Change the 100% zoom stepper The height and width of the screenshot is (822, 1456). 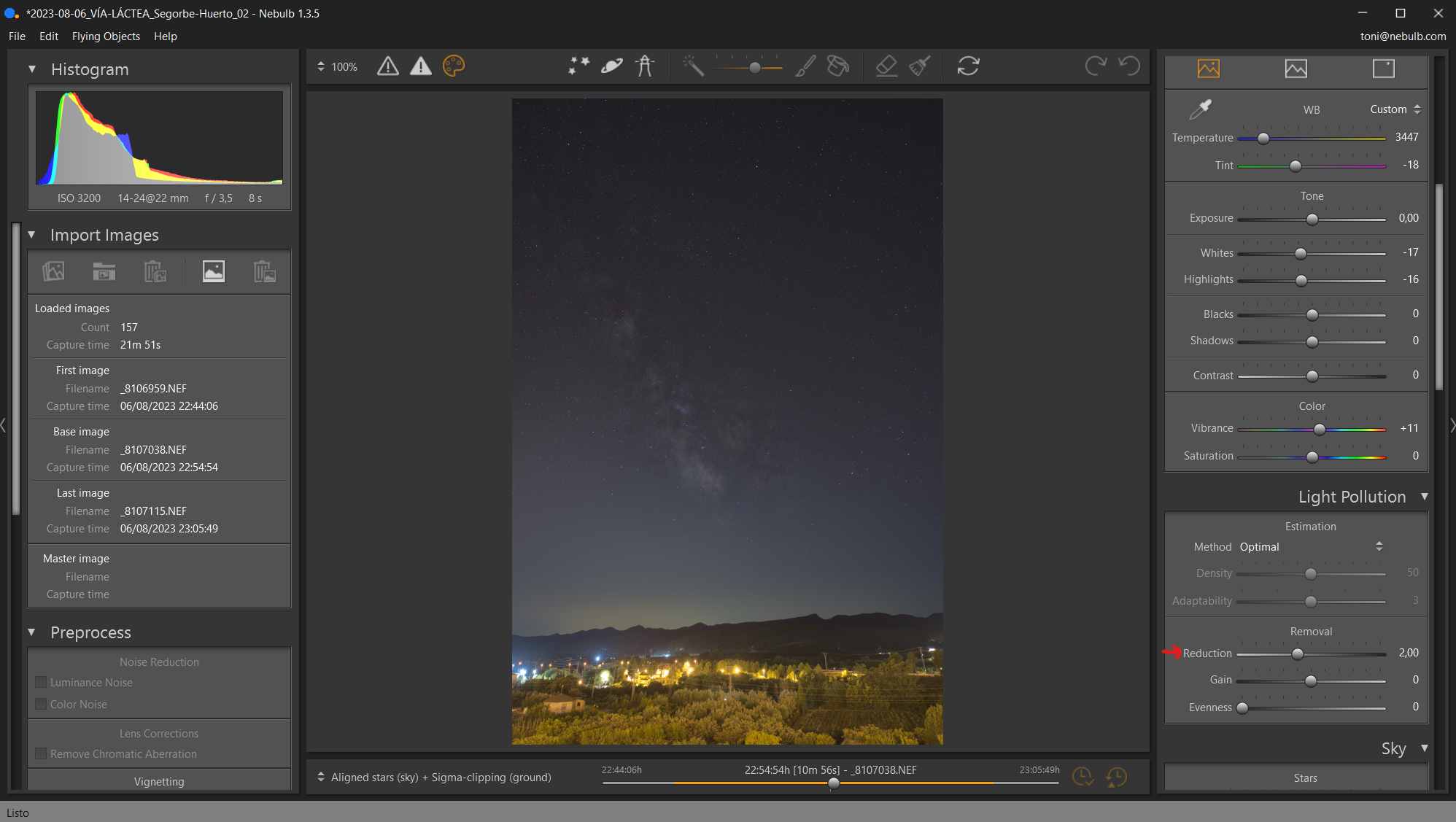321,66
